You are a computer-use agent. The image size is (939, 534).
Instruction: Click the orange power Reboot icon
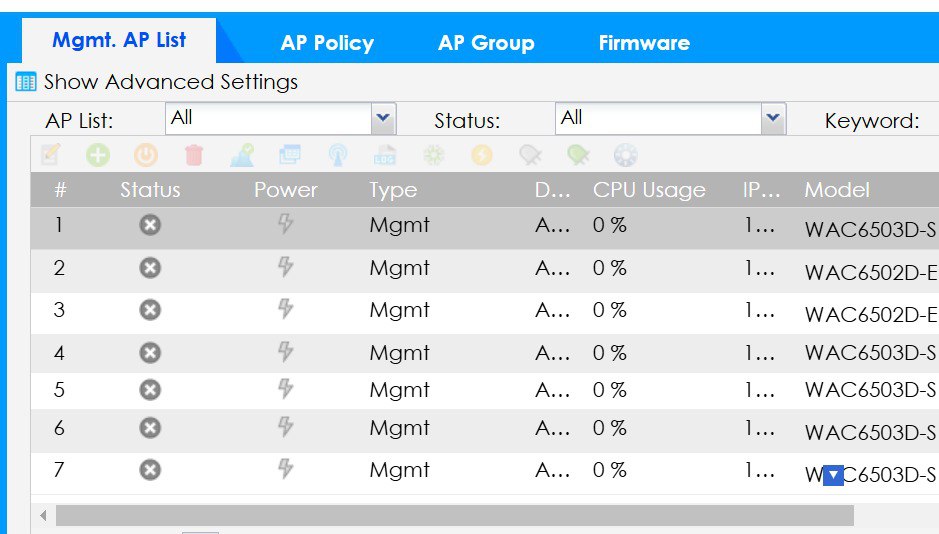(146, 155)
